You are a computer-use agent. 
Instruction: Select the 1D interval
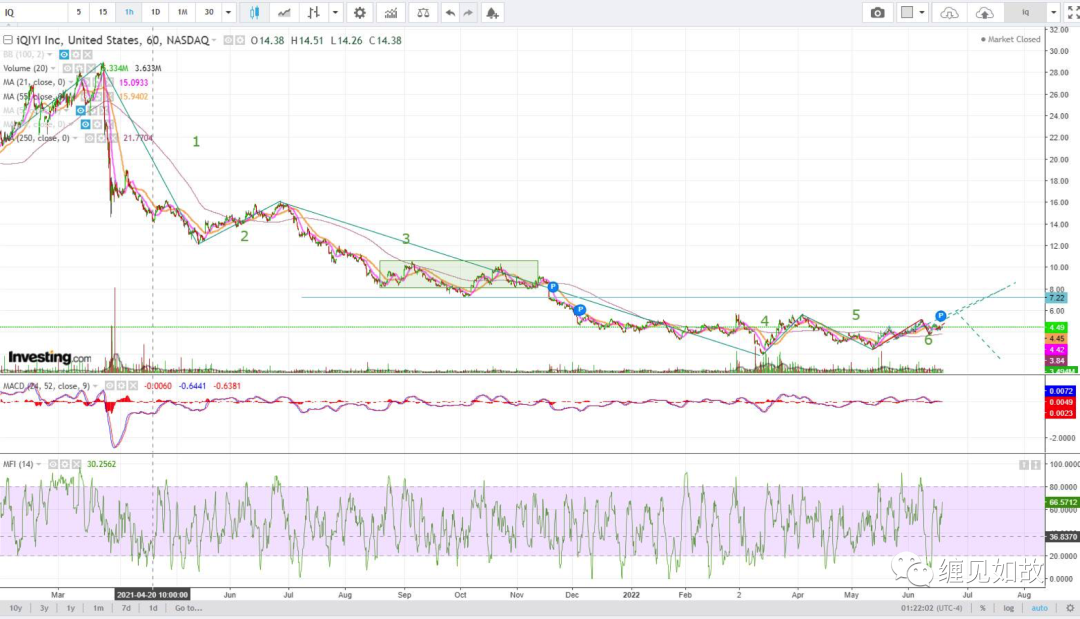pyautogui.click(x=156, y=12)
